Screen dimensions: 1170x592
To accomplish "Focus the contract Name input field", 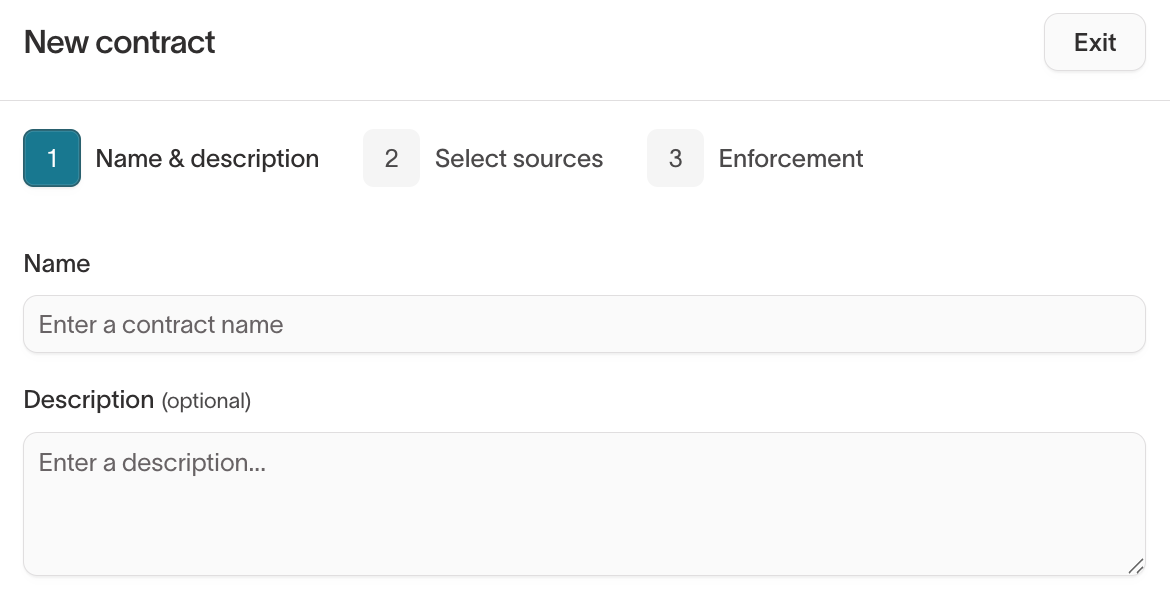I will click(x=584, y=324).
